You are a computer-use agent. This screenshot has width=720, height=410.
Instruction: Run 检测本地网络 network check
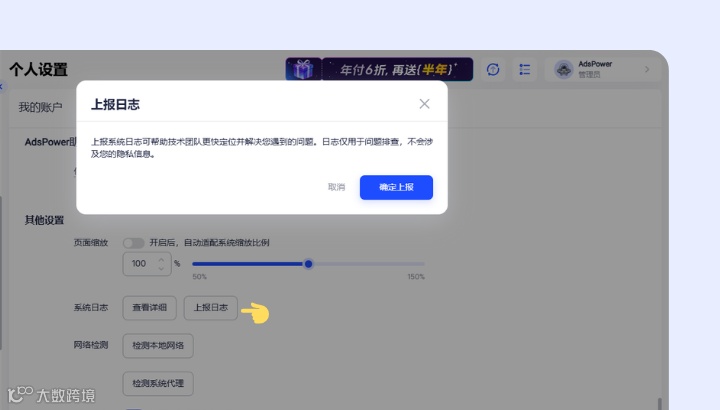pyautogui.click(x=158, y=345)
